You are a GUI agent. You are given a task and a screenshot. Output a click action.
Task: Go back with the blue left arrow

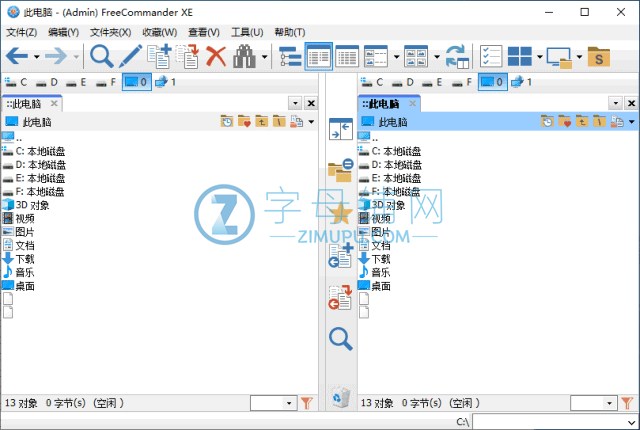point(17,56)
